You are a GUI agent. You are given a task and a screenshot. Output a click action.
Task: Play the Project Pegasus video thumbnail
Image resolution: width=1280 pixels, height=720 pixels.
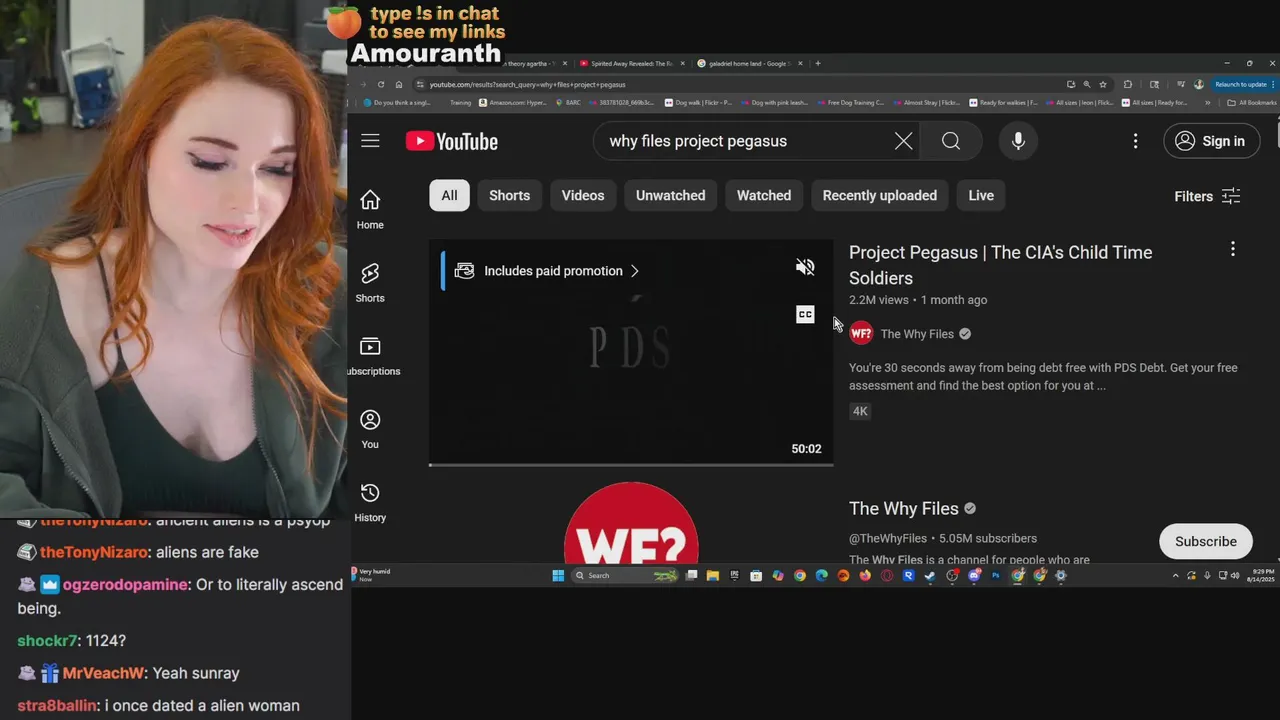pyautogui.click(x=631, y=352)
